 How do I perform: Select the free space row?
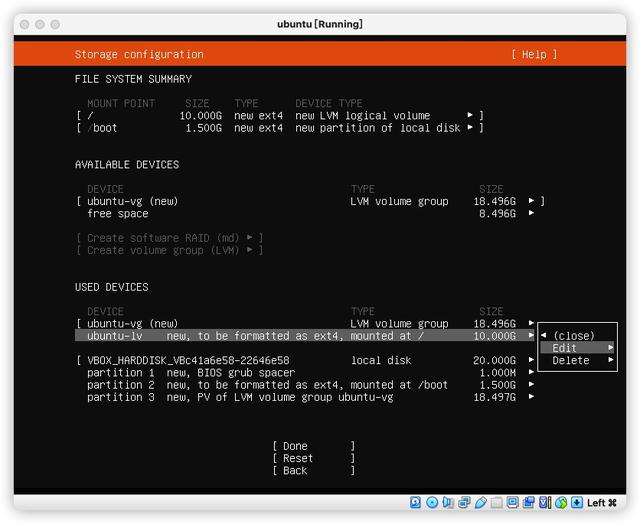(x=310, y=213)
